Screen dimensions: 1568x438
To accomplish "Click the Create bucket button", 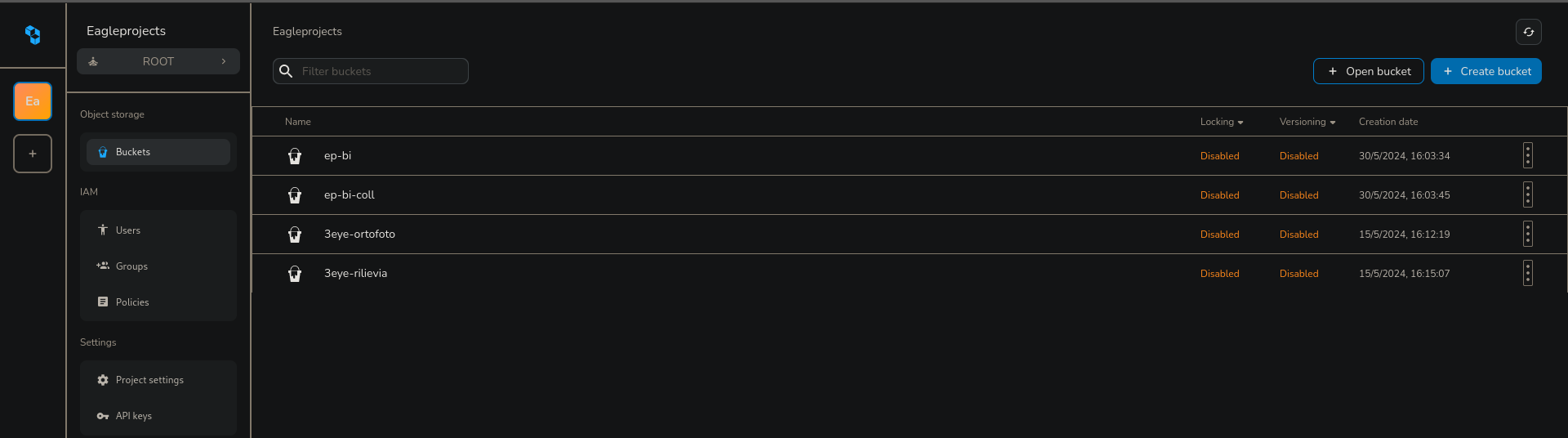I will pos(1486,71).
